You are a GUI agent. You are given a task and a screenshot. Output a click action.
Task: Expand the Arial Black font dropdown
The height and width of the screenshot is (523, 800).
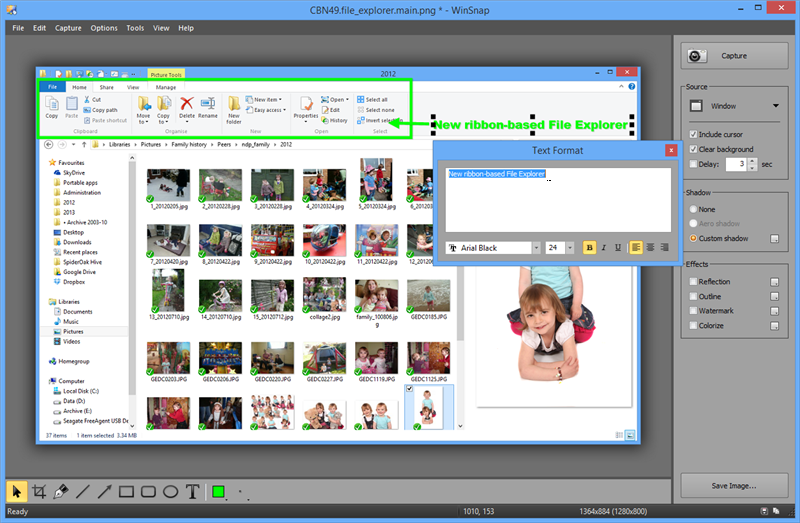[536, 247]
